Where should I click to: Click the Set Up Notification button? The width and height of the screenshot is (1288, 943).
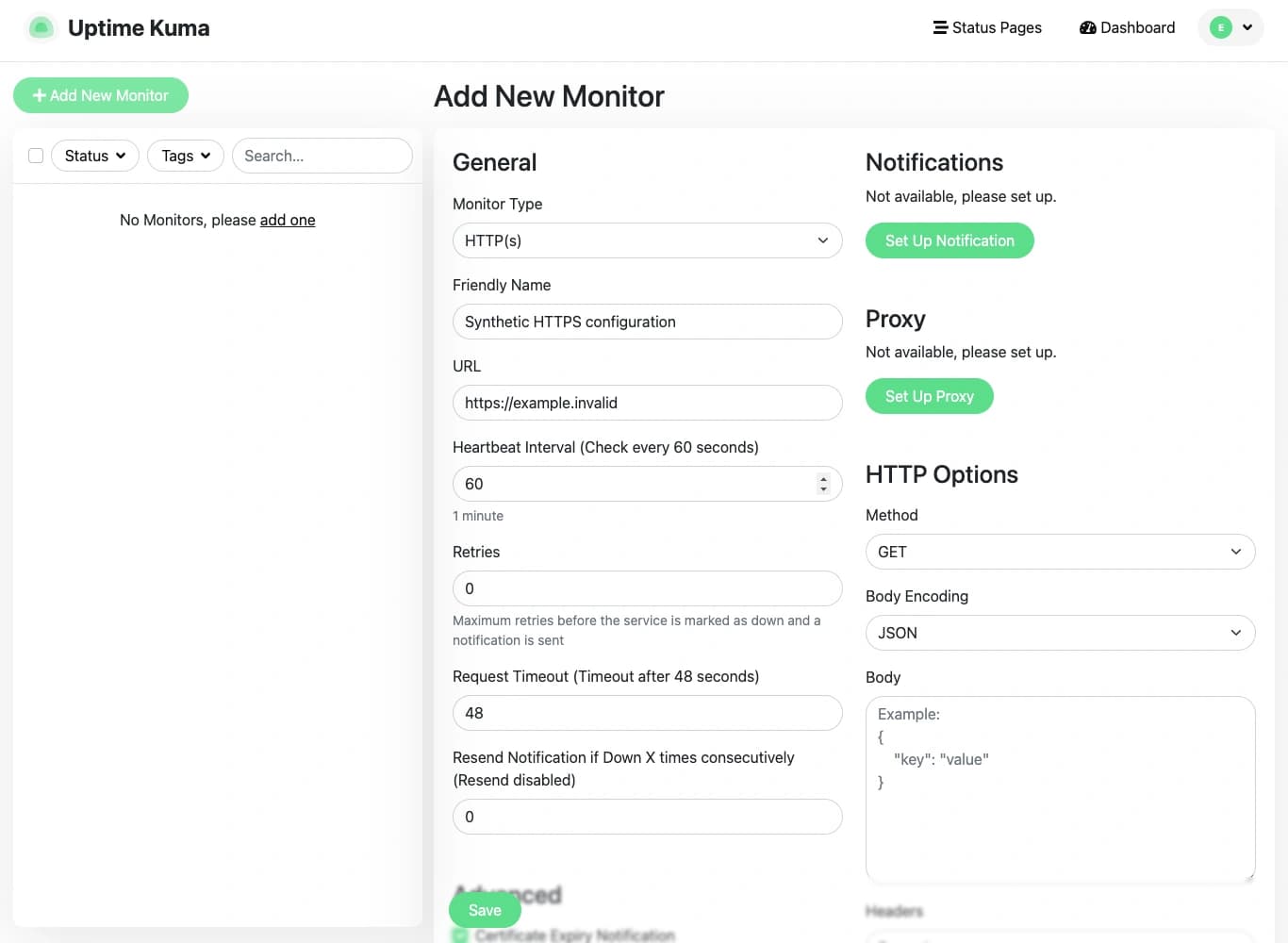pos(949,240)
